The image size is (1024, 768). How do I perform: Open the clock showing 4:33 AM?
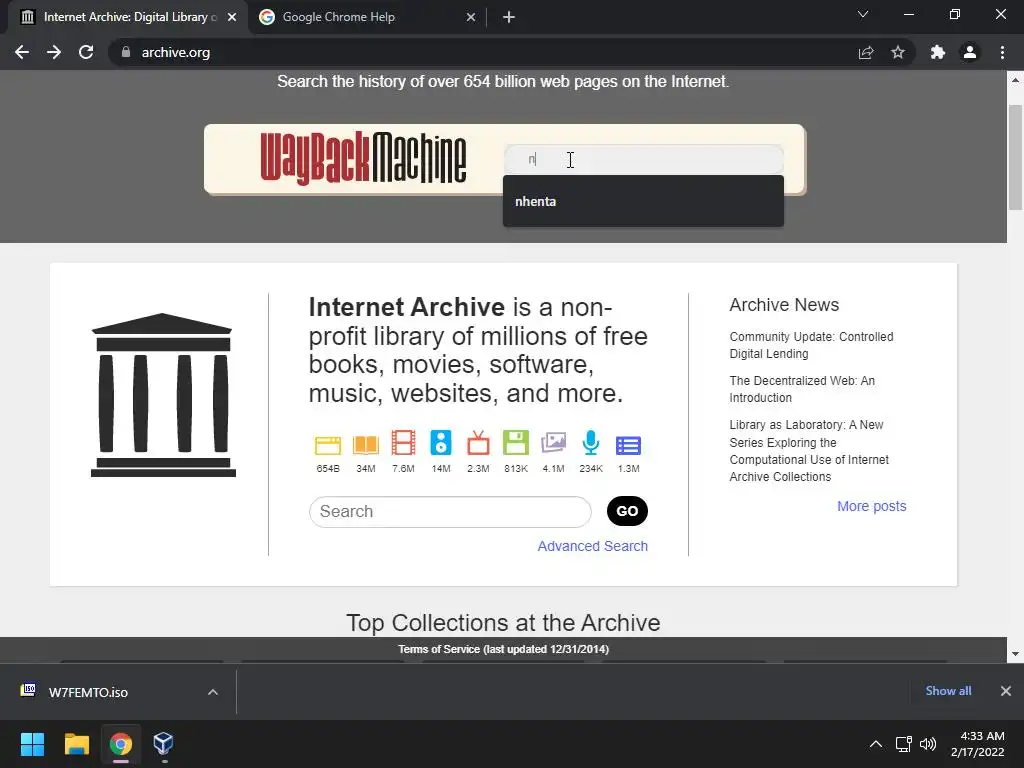tap(978, 744)
